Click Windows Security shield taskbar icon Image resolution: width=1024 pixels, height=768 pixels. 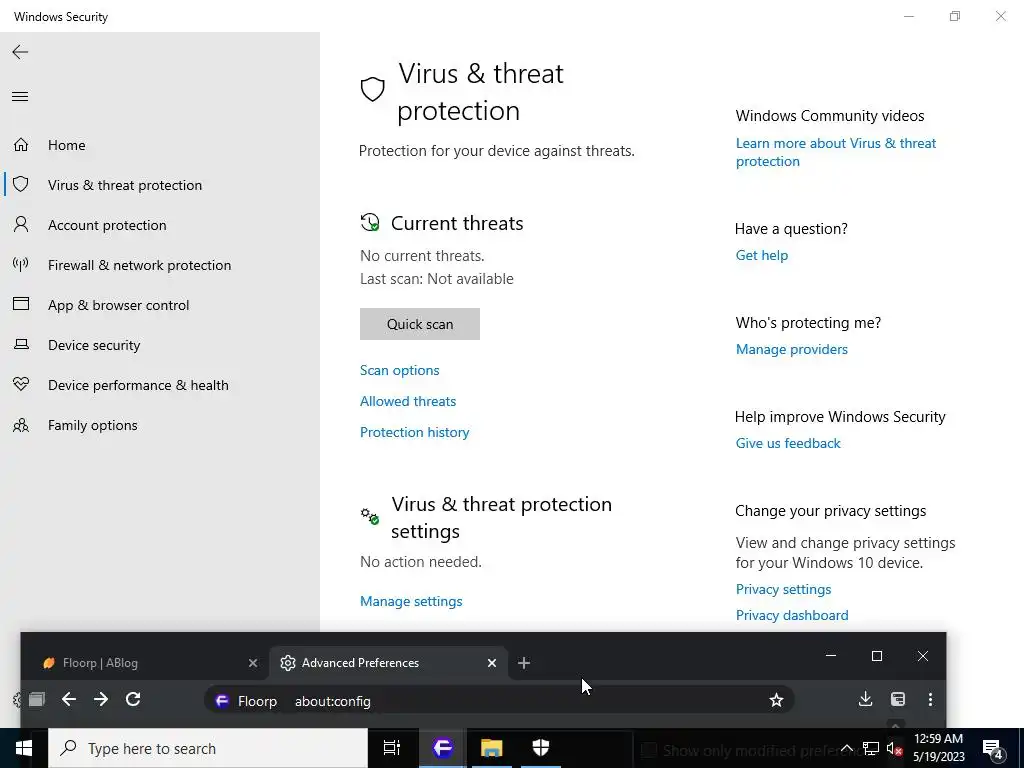[x=540, y=748]
